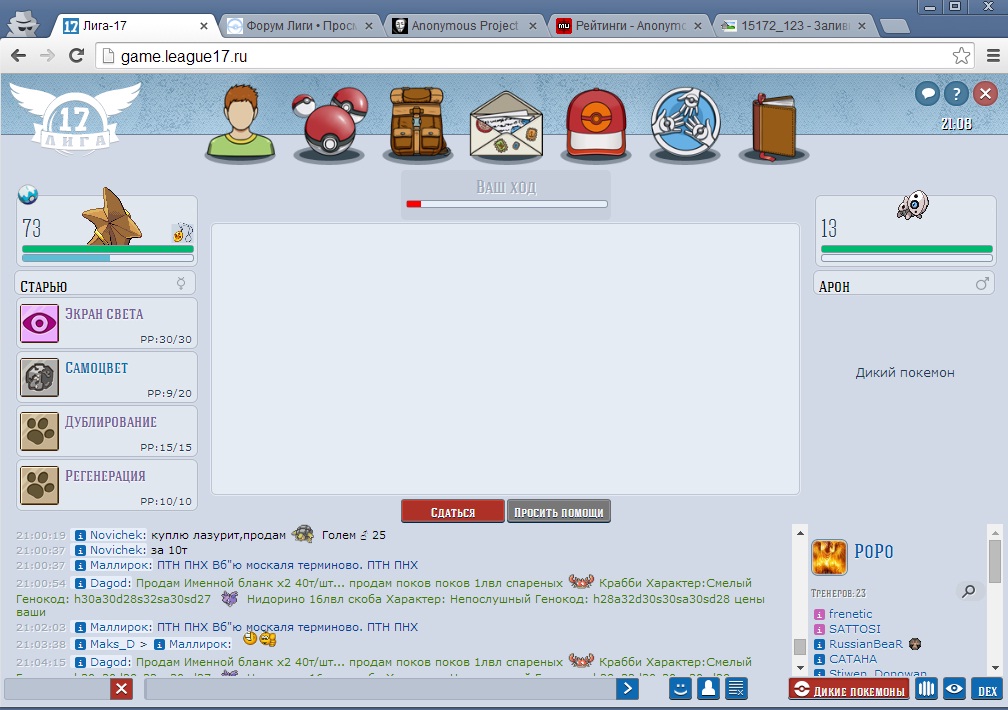Reload the page

tap(76, 56)
